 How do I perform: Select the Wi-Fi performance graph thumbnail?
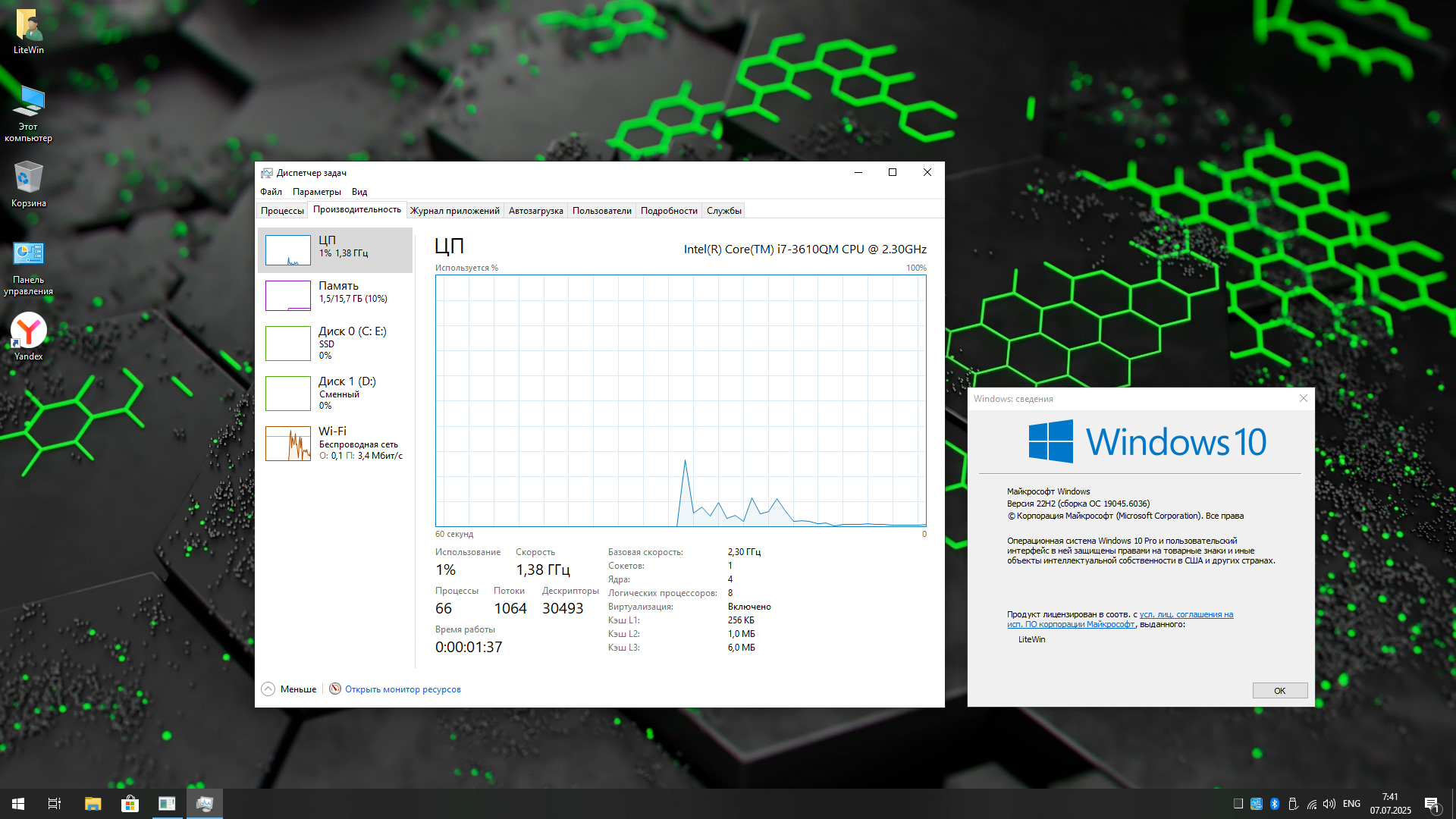click(288, 444)
